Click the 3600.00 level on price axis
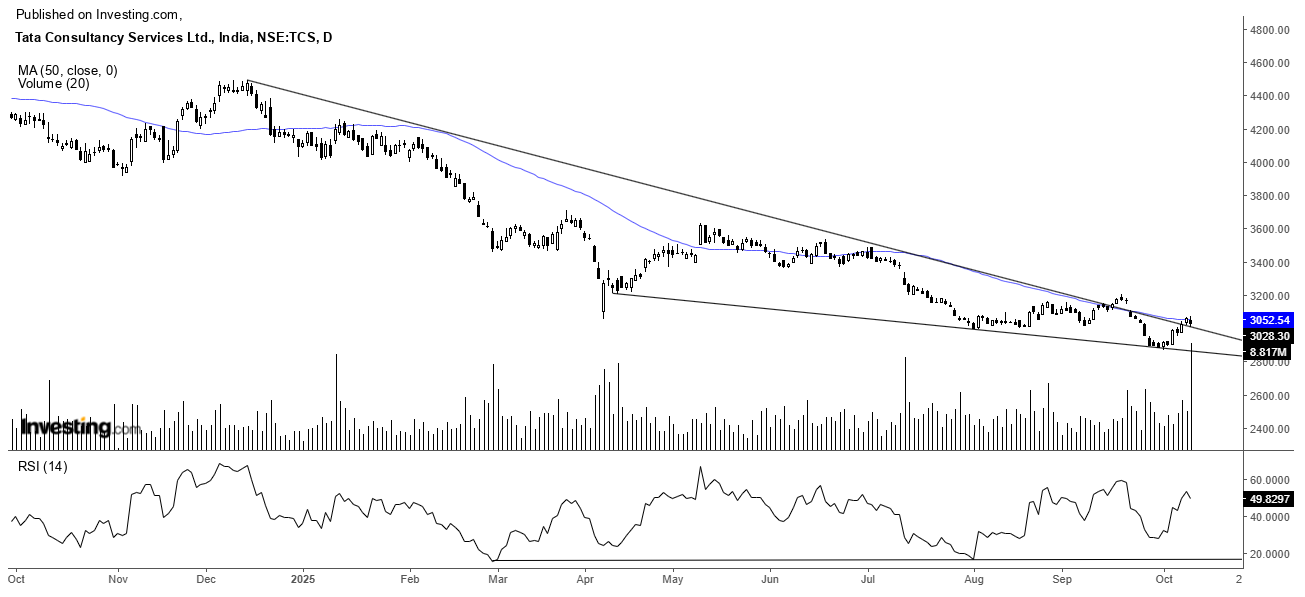This screenshot has height=597, width=1305. tap(1268, 230)
